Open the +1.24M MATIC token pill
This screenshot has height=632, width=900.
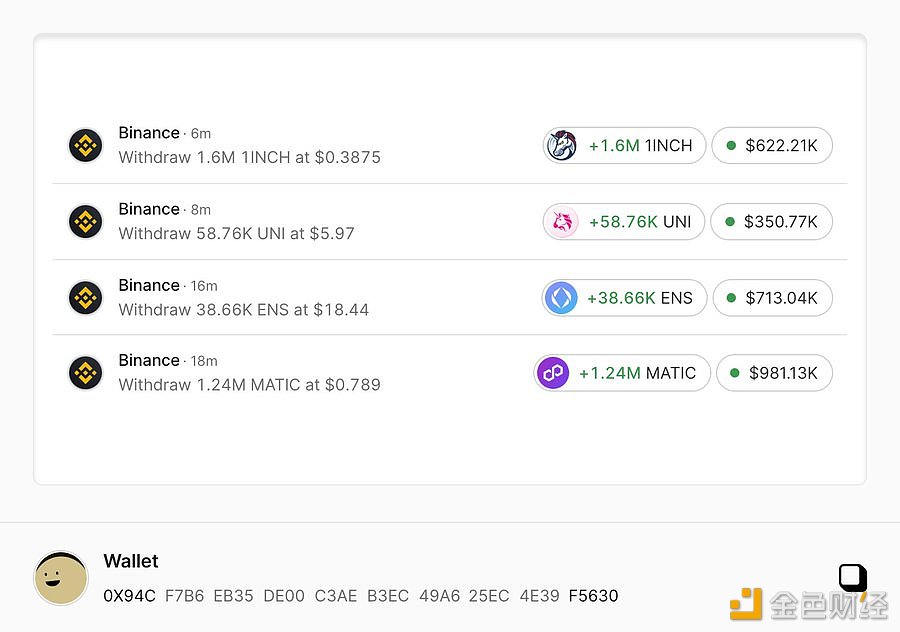tap(622, 373)
